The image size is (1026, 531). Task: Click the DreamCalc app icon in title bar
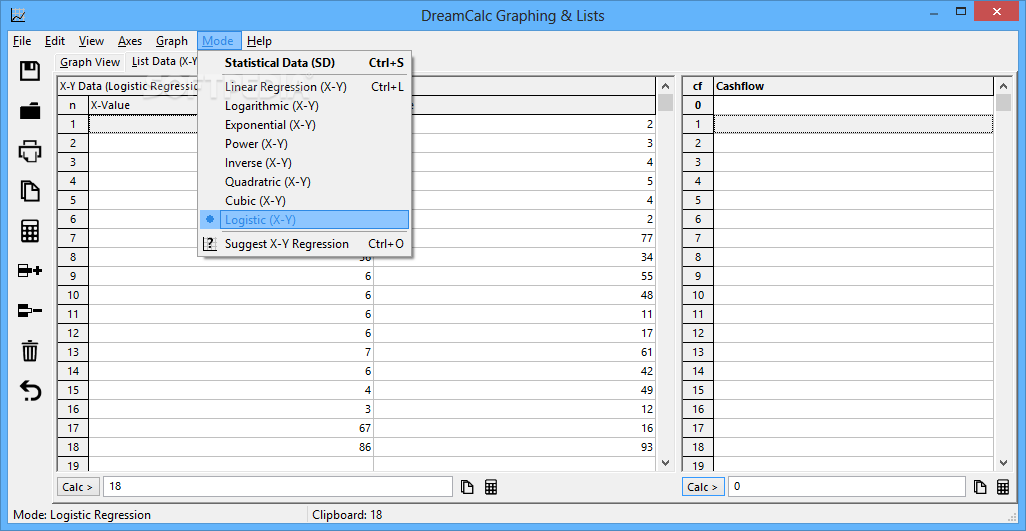[x=18, y=14]
